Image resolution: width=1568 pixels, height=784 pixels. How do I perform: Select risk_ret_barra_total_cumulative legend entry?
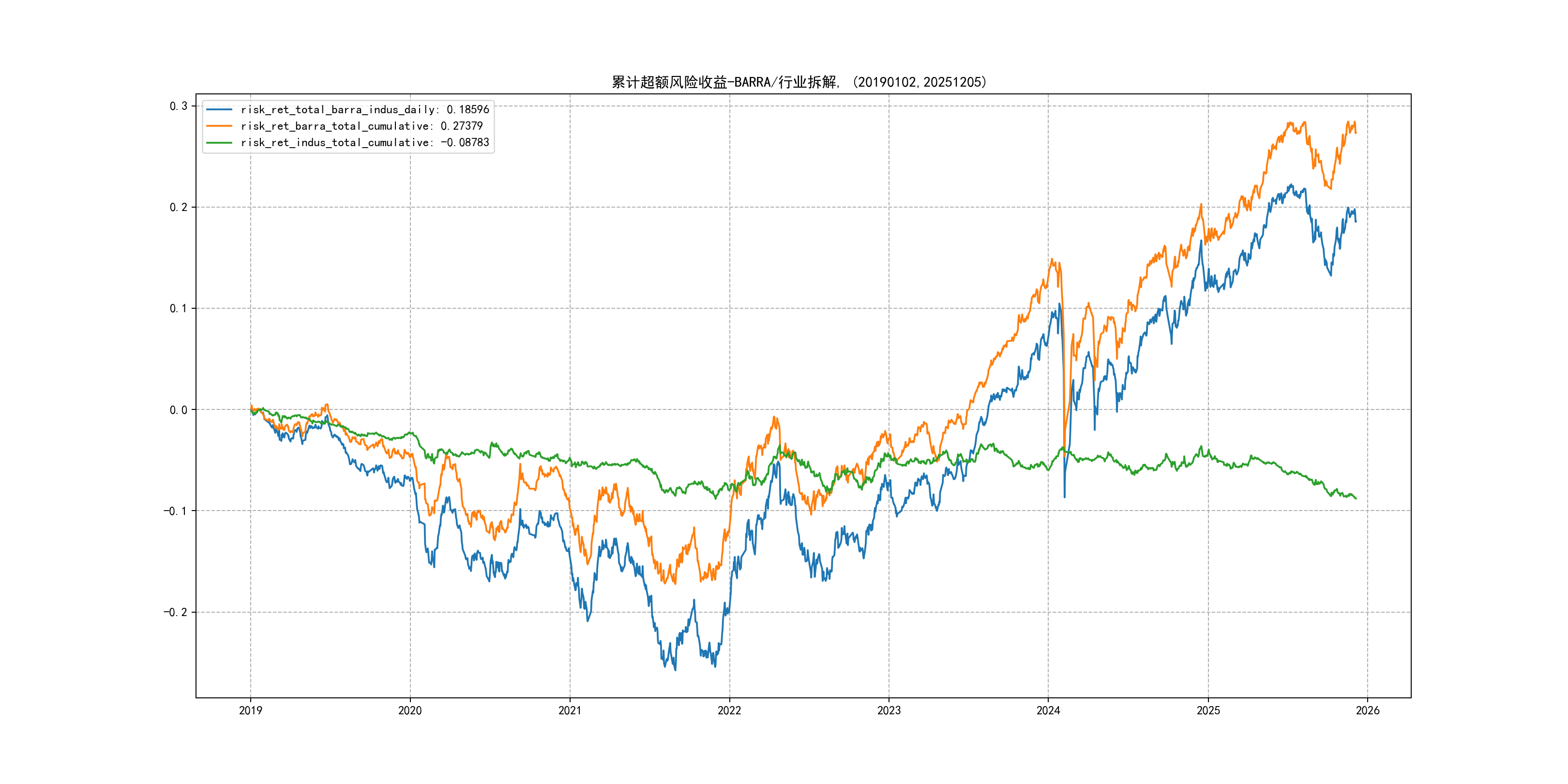(x=361, y=126)
